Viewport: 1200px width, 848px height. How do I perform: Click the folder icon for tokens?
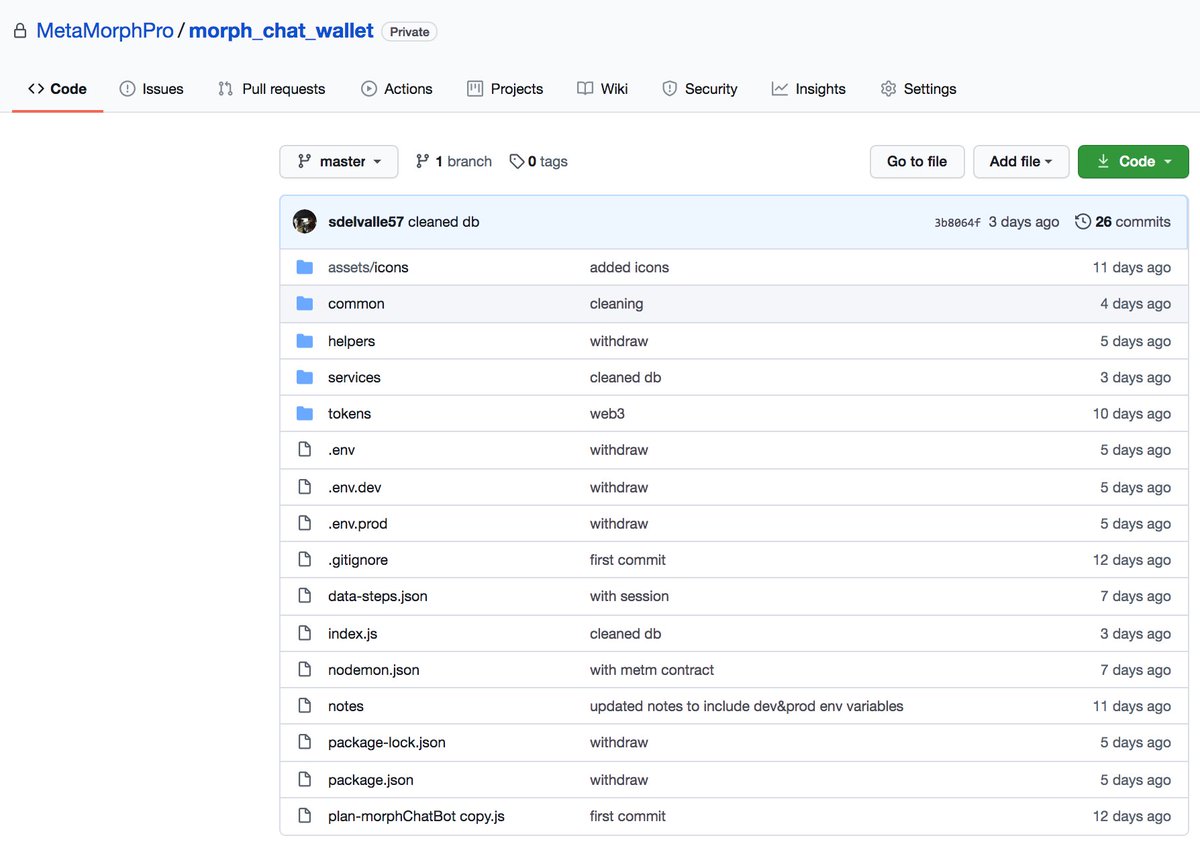305,413
